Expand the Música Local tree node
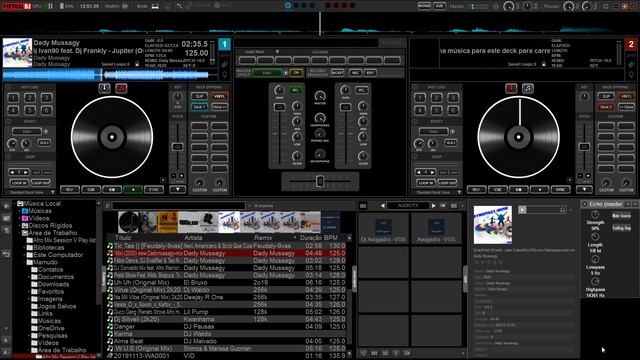The height and width of the screenshot is (360, 640). [15, 203]
